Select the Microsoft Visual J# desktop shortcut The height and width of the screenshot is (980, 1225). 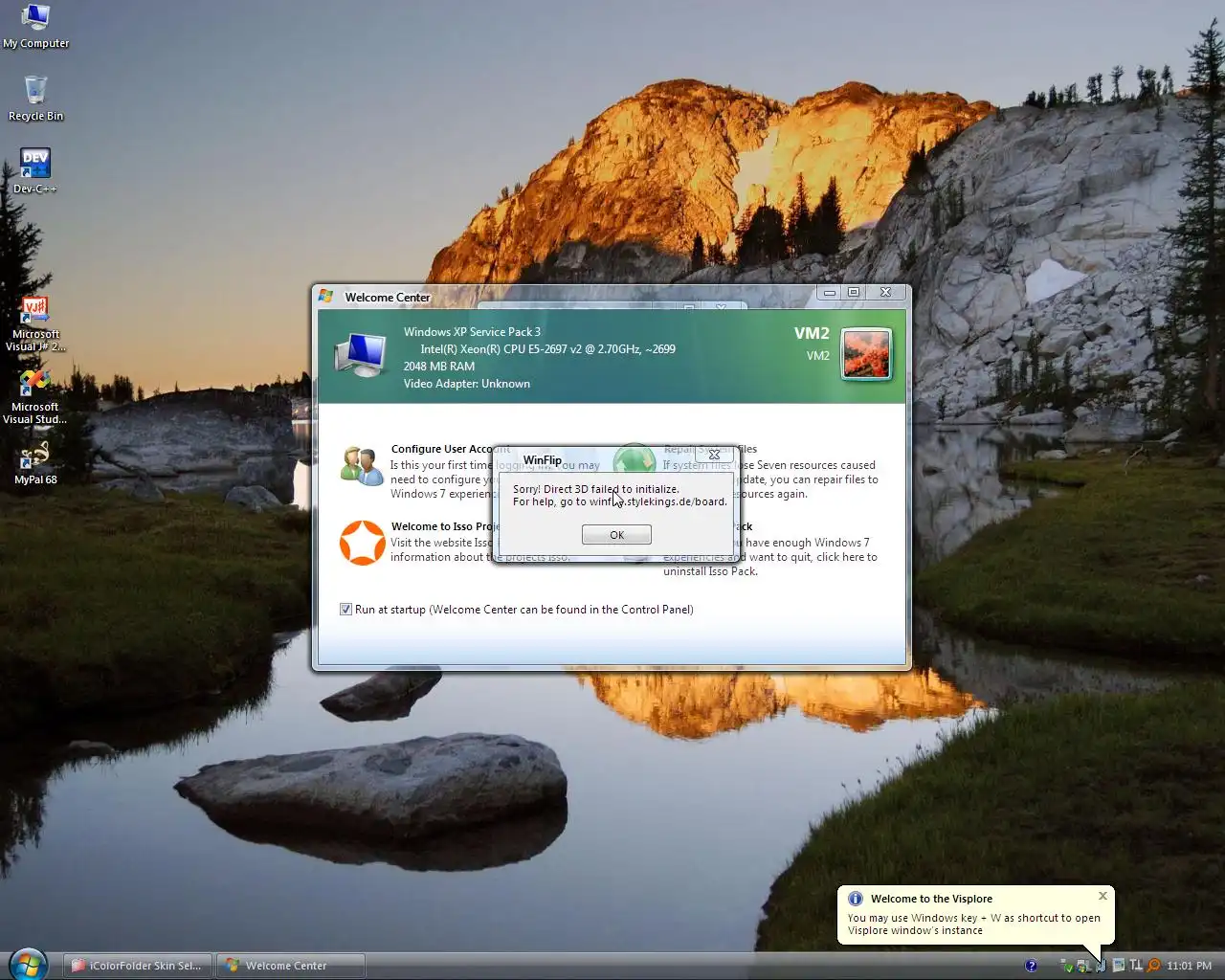pyautogui.click(x=35, y=324)
